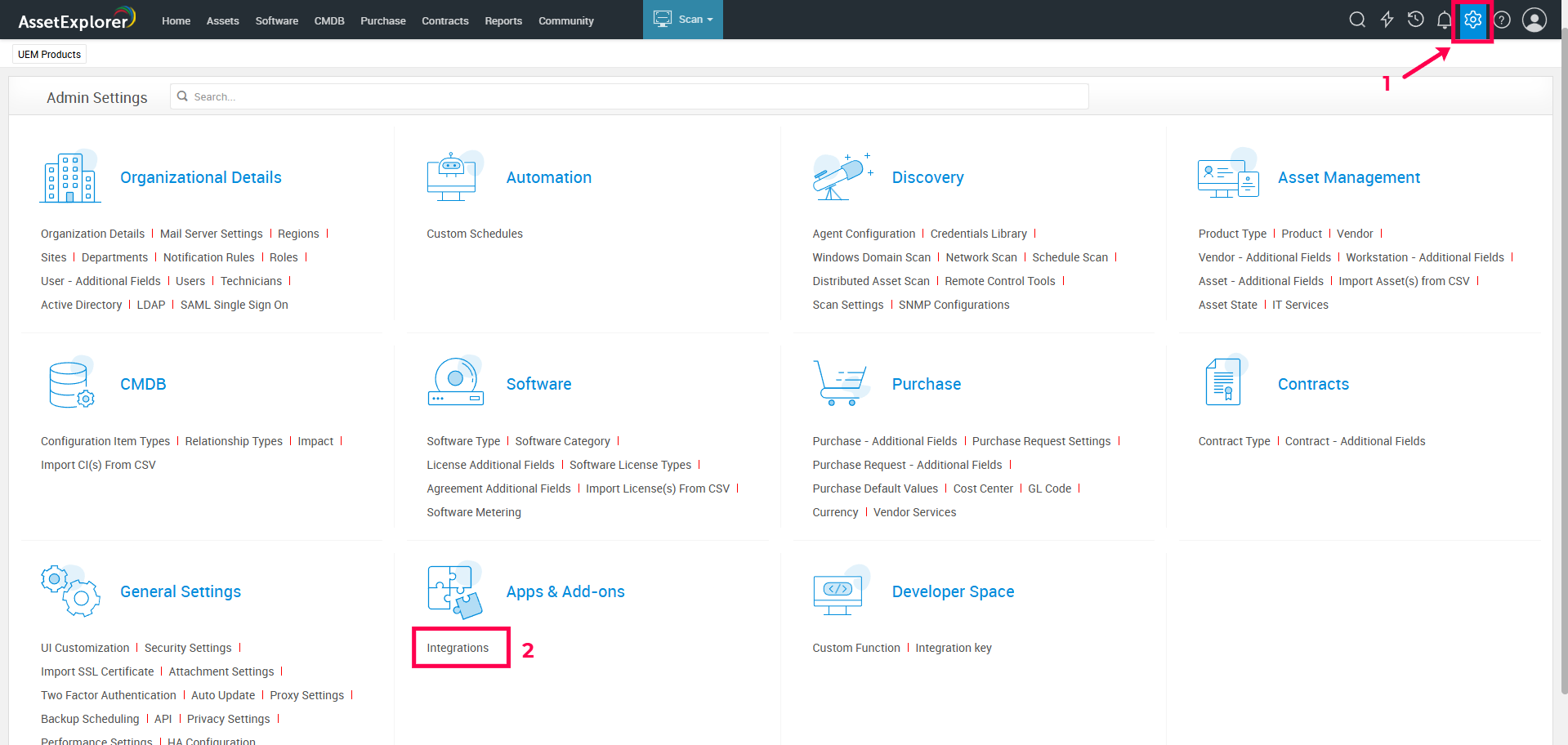Open the Reports menu
Viewport: 1568px width, 745px height.
click(x=503, y=20)
